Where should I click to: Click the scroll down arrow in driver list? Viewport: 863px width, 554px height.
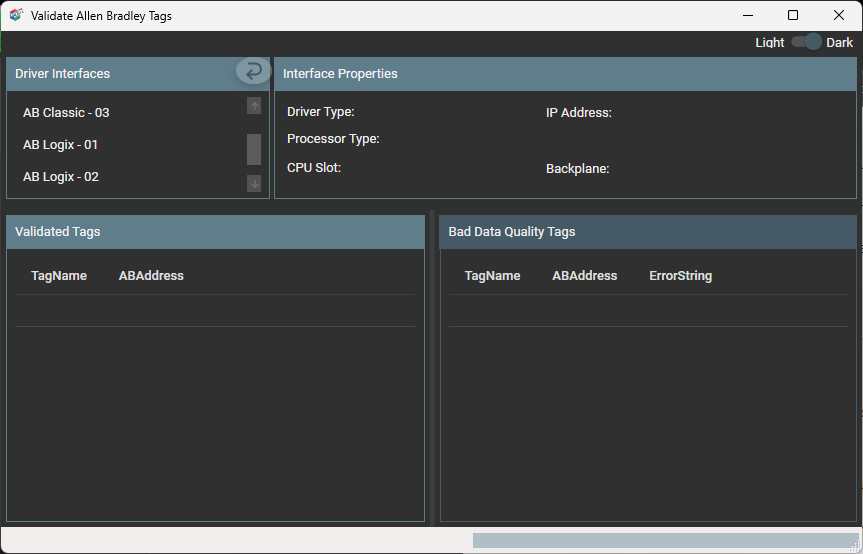[x=254, y=183]
